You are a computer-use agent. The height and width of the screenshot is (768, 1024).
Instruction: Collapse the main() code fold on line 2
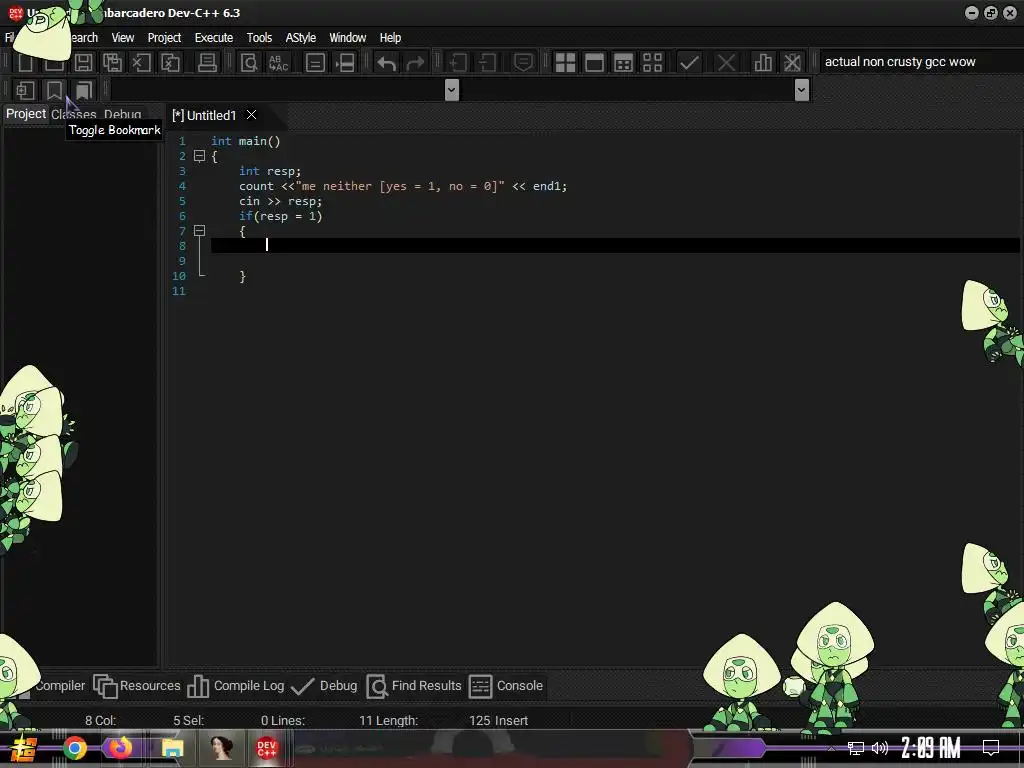coord(200,156)
